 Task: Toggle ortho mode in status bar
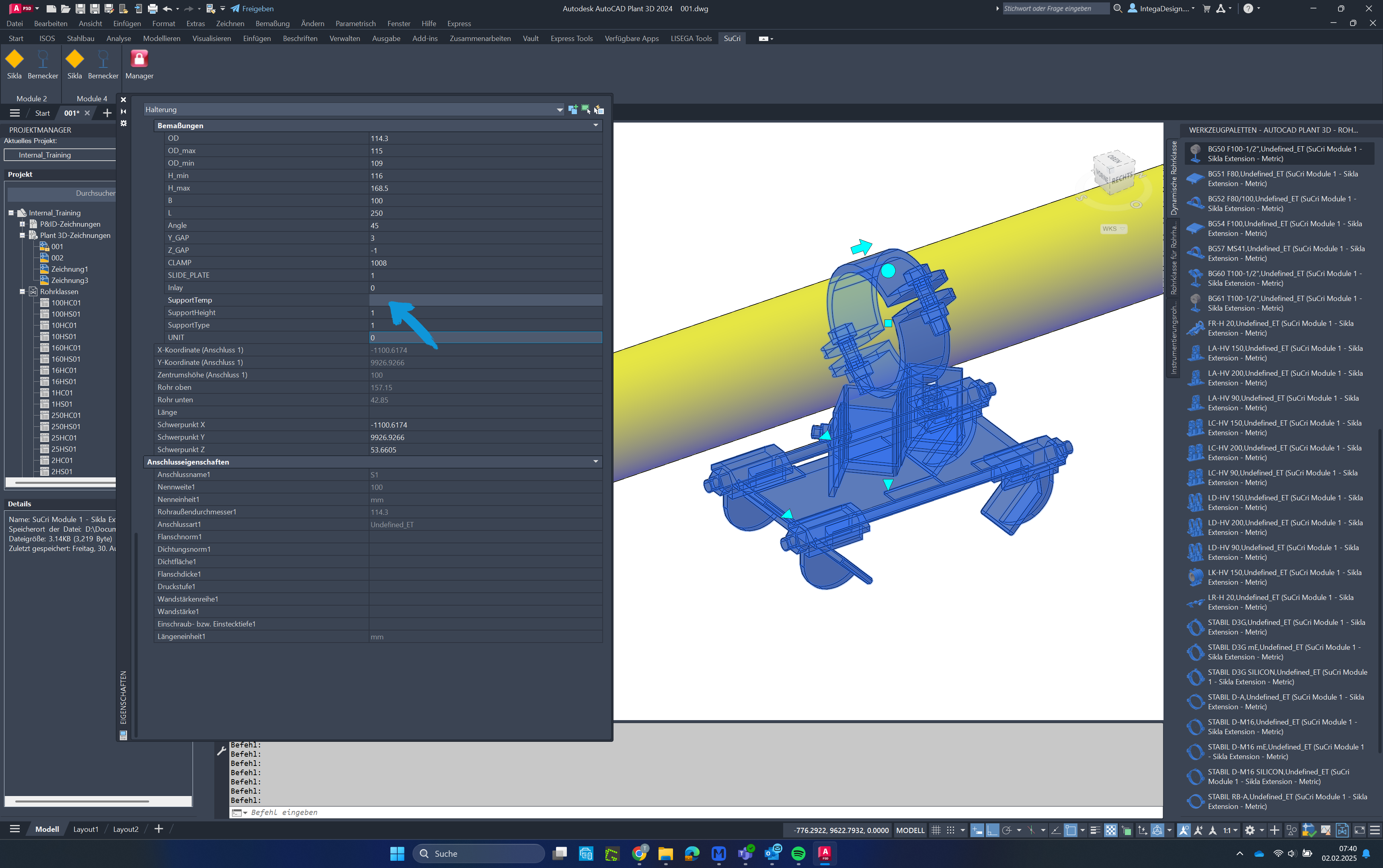click(x=993, y=830)
